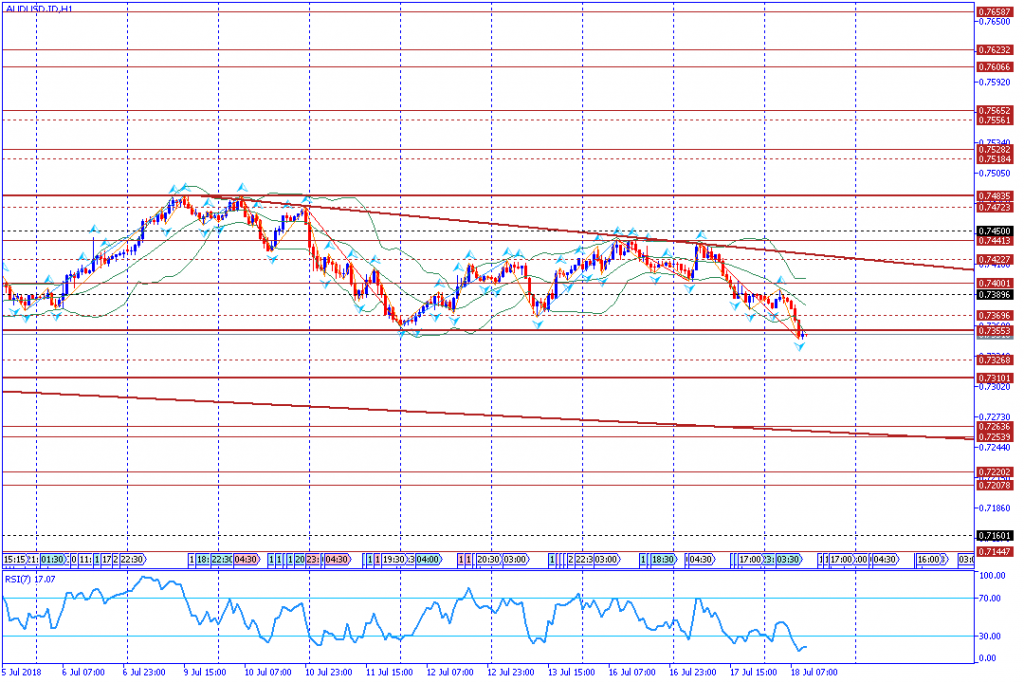1024x683 pixels.
Task: Select the 0.73696 price level label
Action: tap(995, 315)
